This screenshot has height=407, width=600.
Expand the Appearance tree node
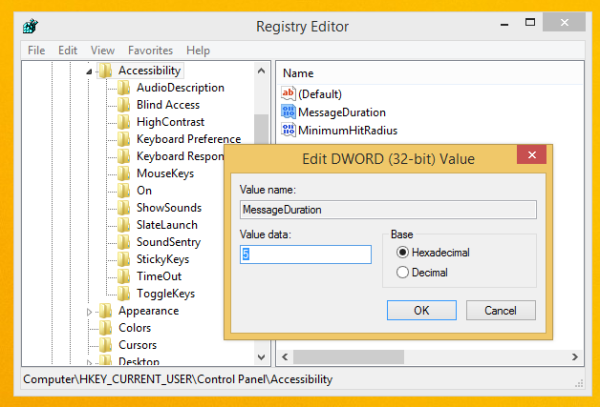89,312
